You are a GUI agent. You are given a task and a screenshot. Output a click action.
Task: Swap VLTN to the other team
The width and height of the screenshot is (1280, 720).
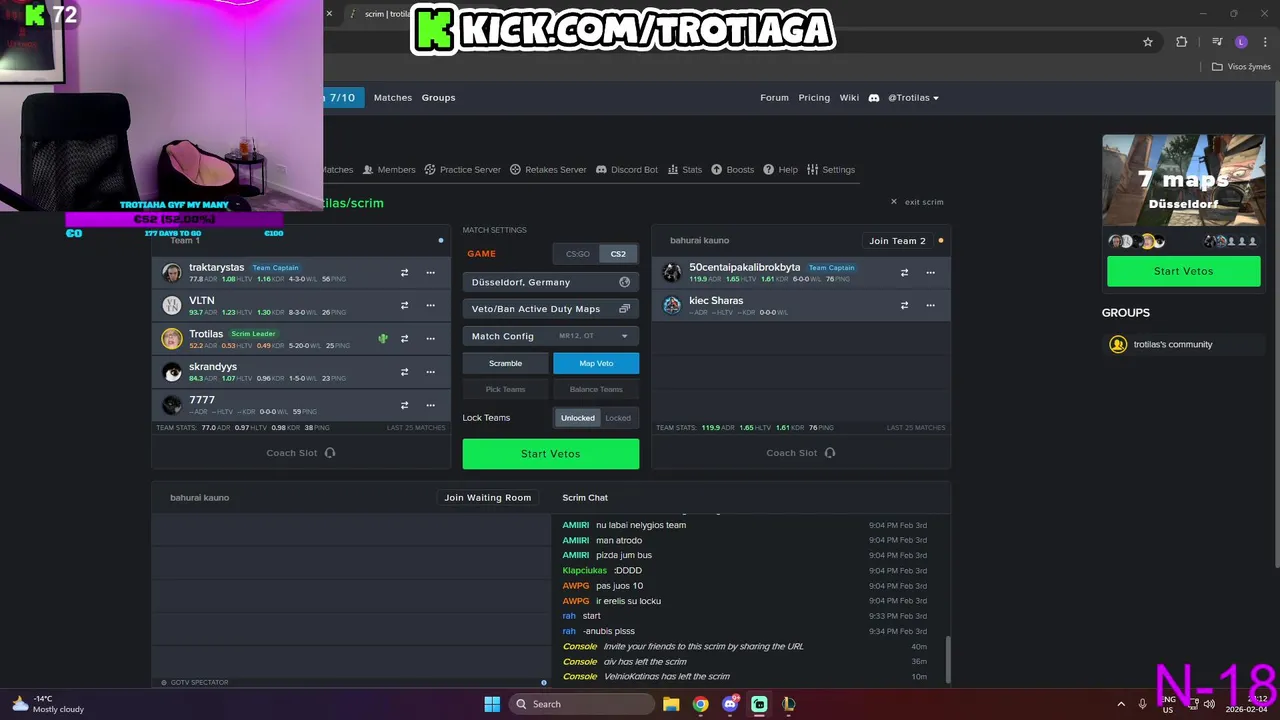(x=404, y=305)
